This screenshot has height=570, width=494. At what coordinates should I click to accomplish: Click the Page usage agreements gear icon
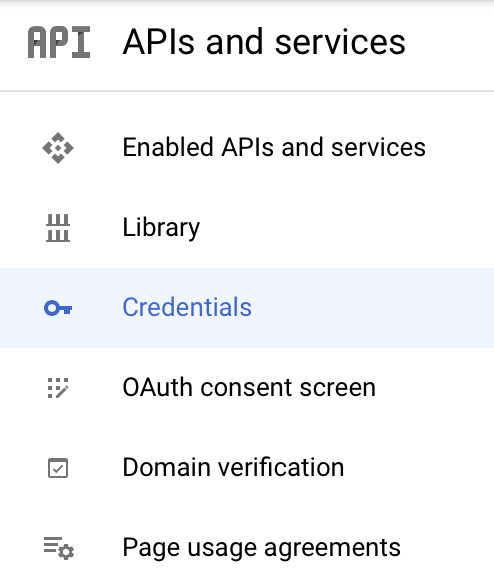[x=59, y=548]
